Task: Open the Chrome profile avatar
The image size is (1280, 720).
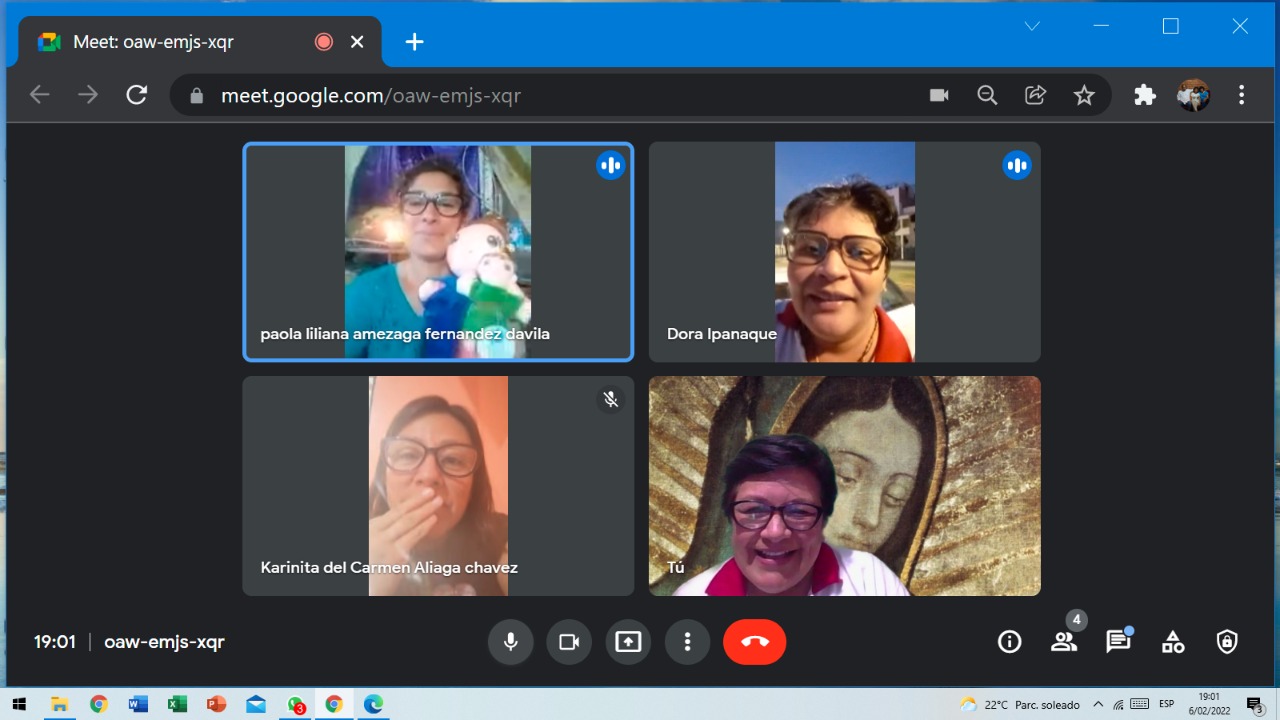Action: pos(1193,95)
